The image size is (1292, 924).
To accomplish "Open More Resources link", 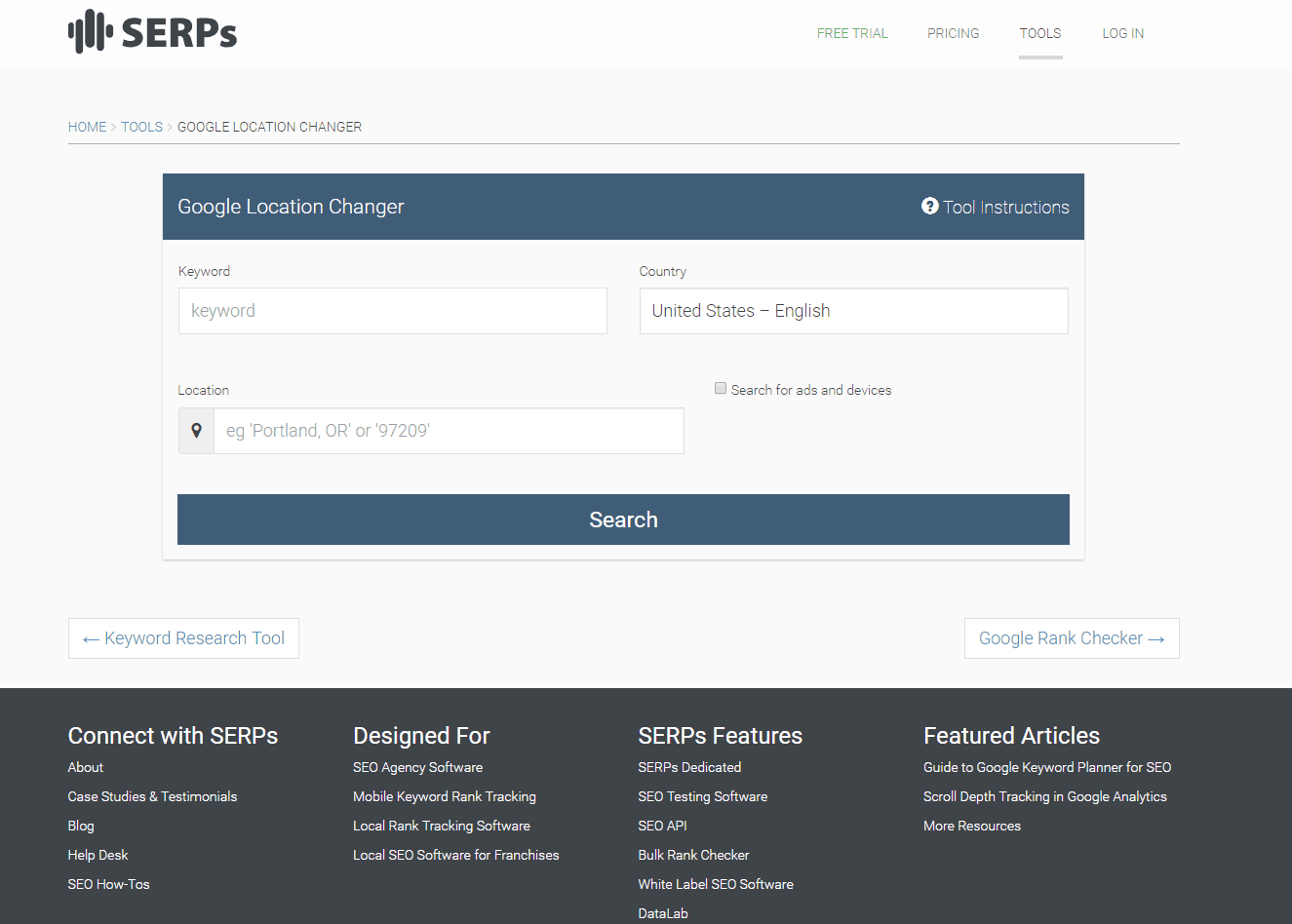I will [x=972, y=826].
